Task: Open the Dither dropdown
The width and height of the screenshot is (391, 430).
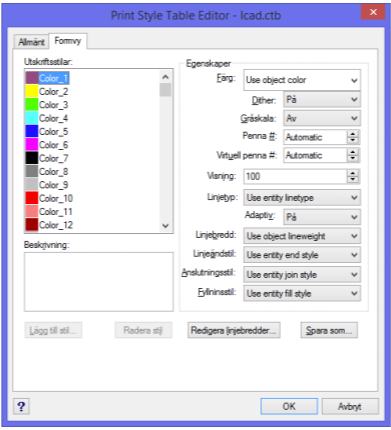Action: (x=322, y=99)
